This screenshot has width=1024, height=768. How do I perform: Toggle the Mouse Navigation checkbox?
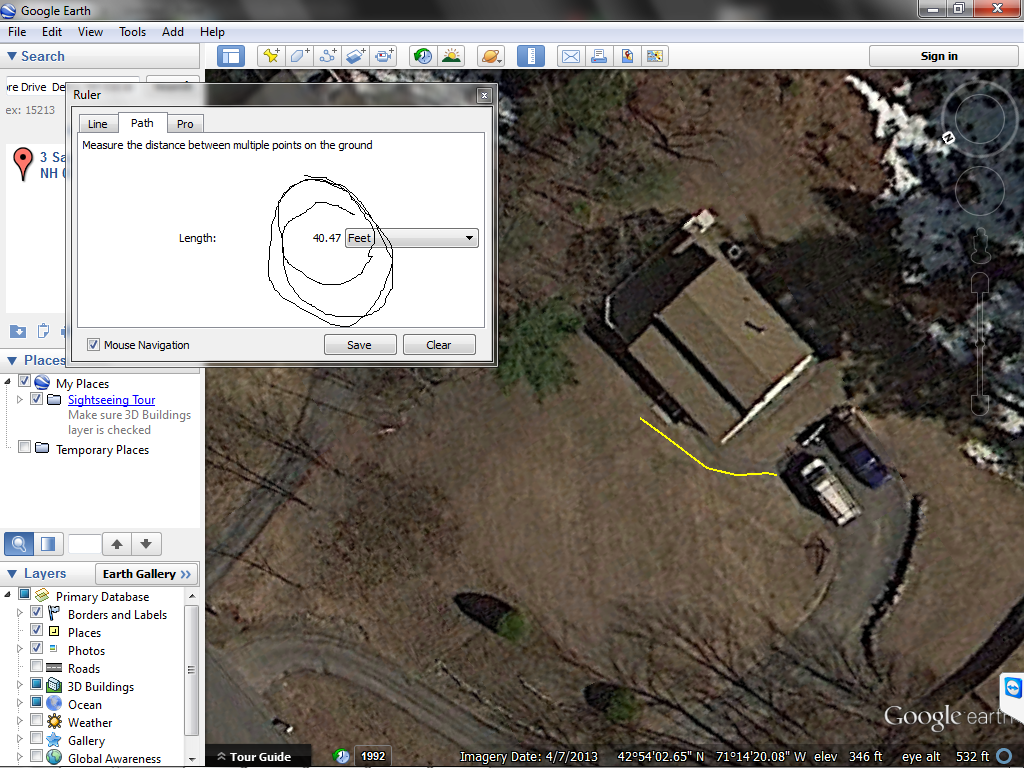pyautogui.click(x=93, y=345)
